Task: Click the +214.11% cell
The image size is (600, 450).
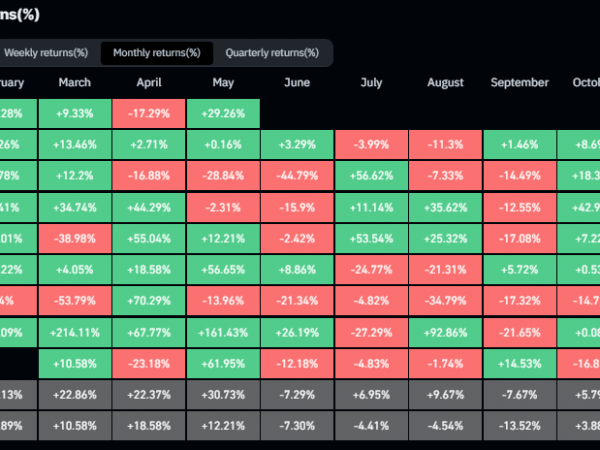Action: [75, 333]
